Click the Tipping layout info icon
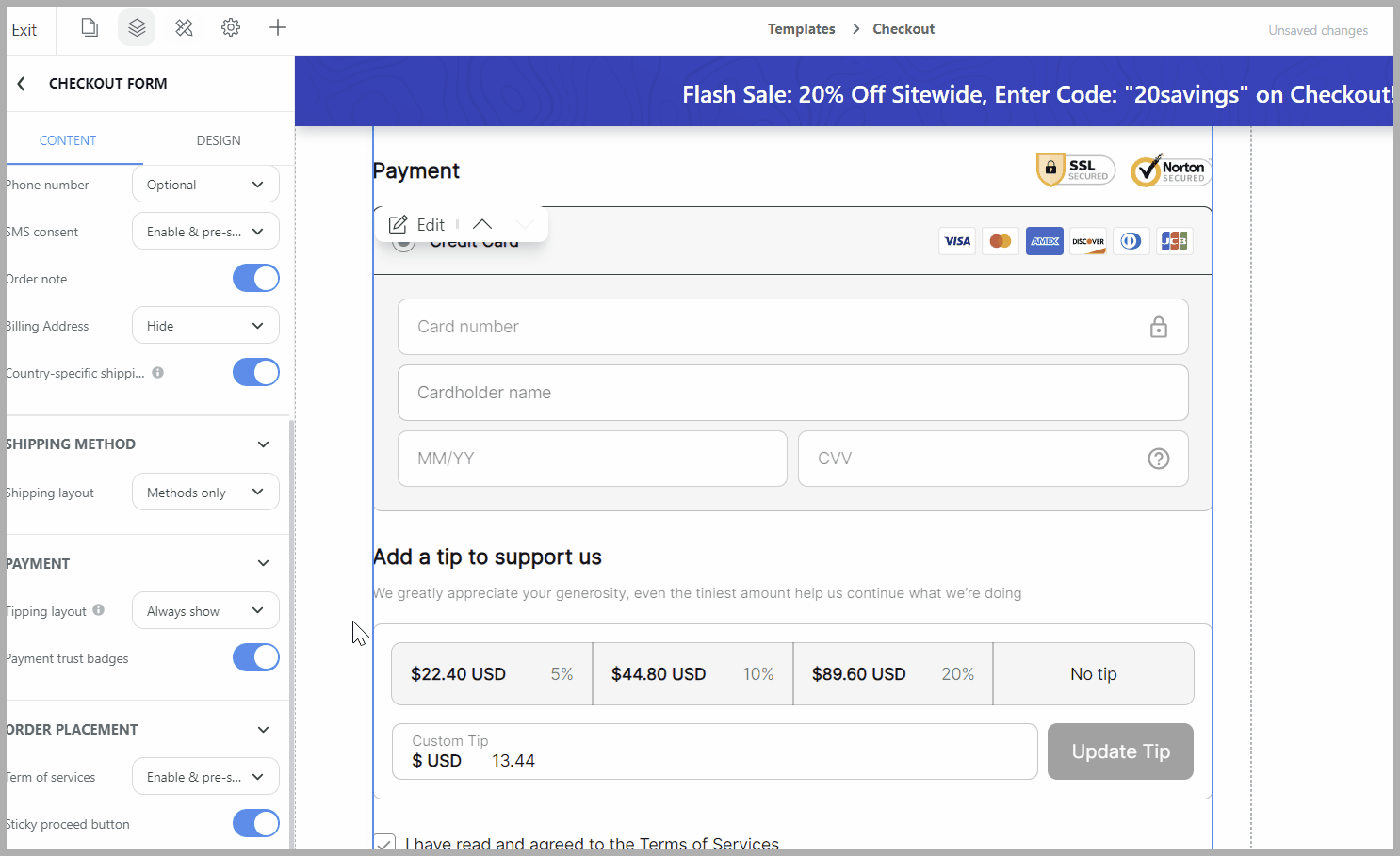 99,610
